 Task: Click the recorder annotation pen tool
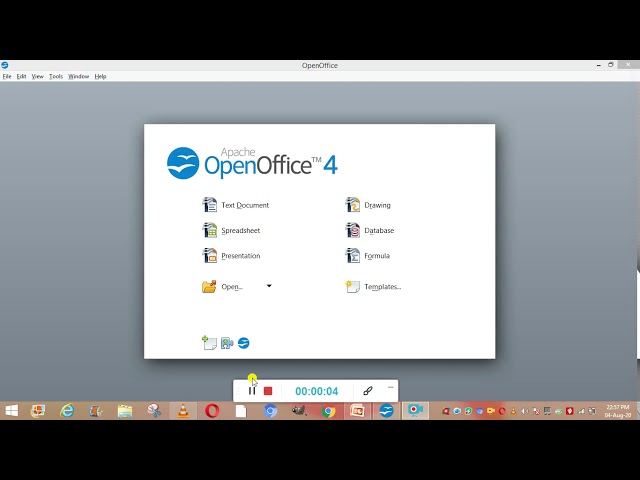pos(368,391)
